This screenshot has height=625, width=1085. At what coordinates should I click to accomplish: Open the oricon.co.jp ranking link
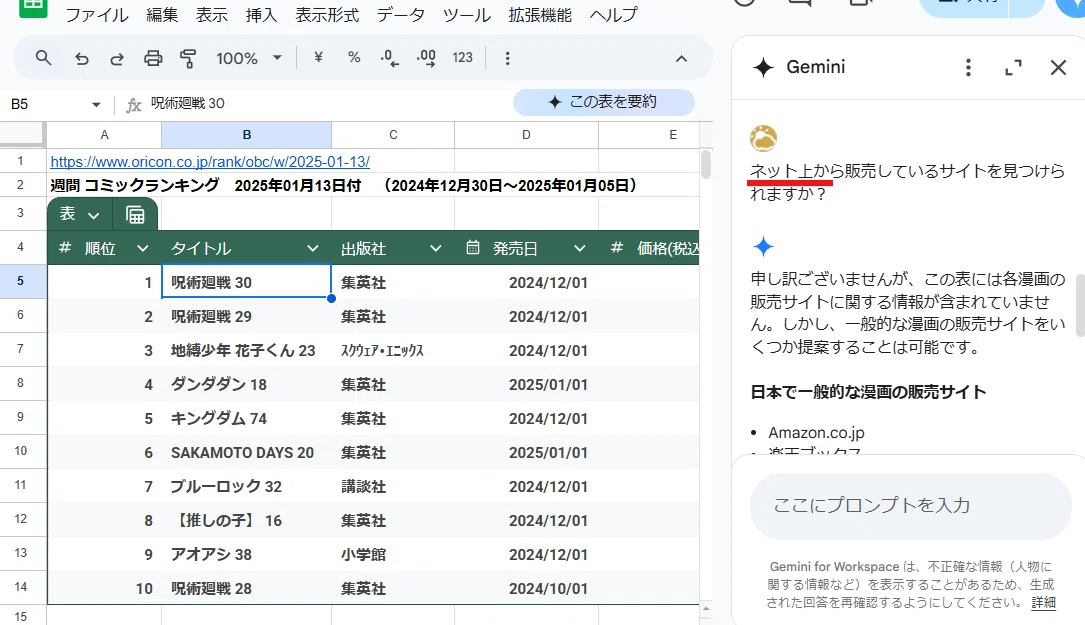[210, 162]
